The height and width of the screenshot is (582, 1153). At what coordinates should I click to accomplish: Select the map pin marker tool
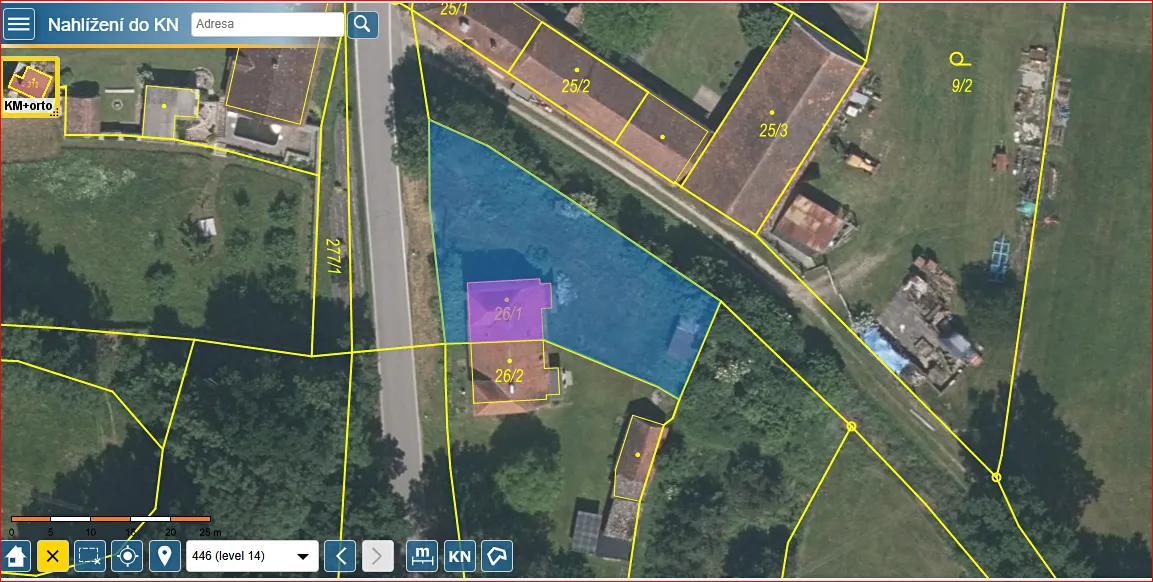(165, 556)
